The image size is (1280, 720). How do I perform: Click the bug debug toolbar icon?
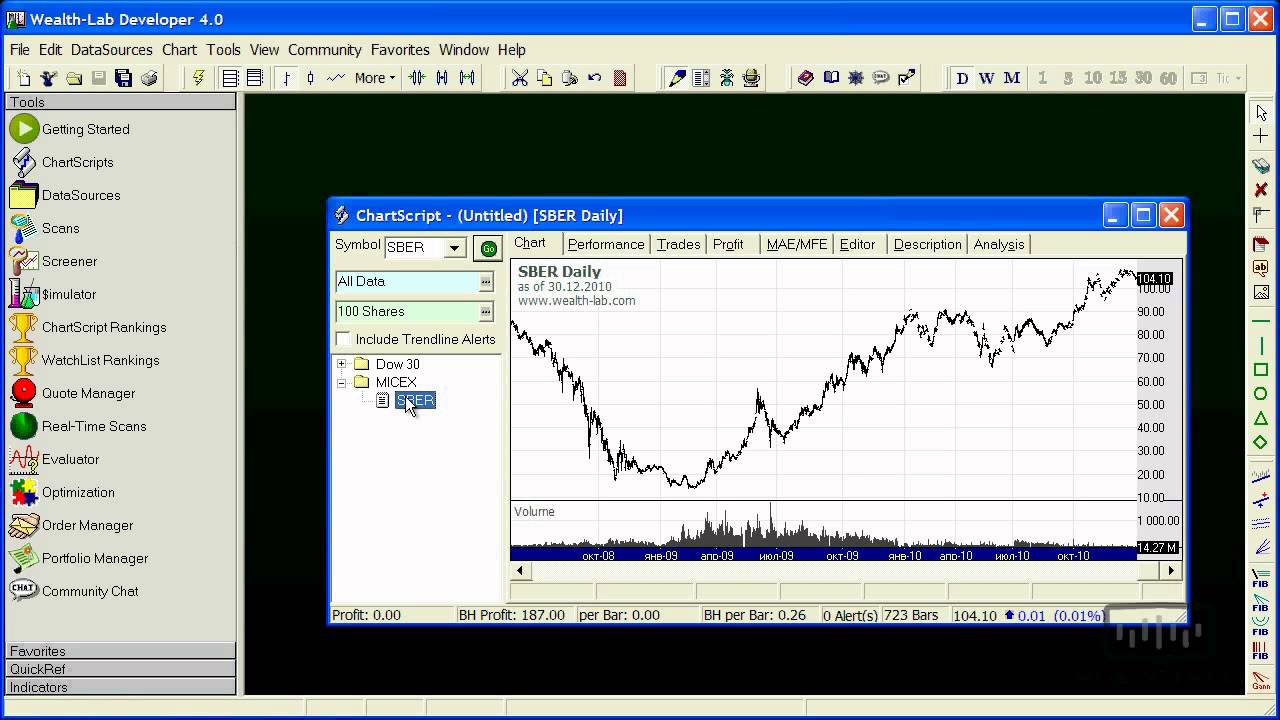coord(727,78)
